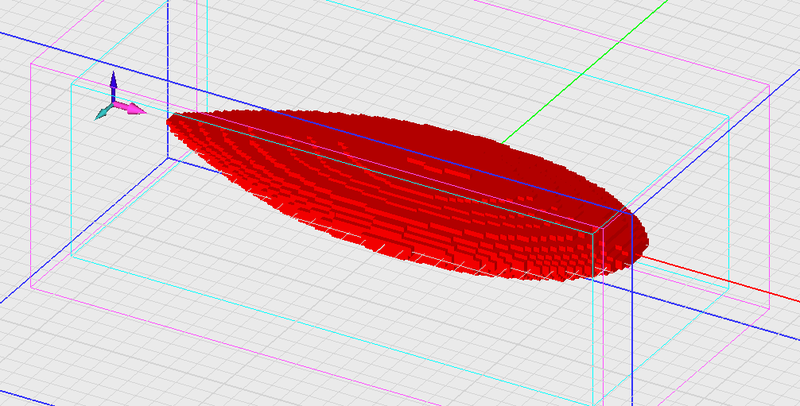Click the dark blue upward arrow of the axis triad
Viewport: 800px width, 406px height.
click(113, 86)
